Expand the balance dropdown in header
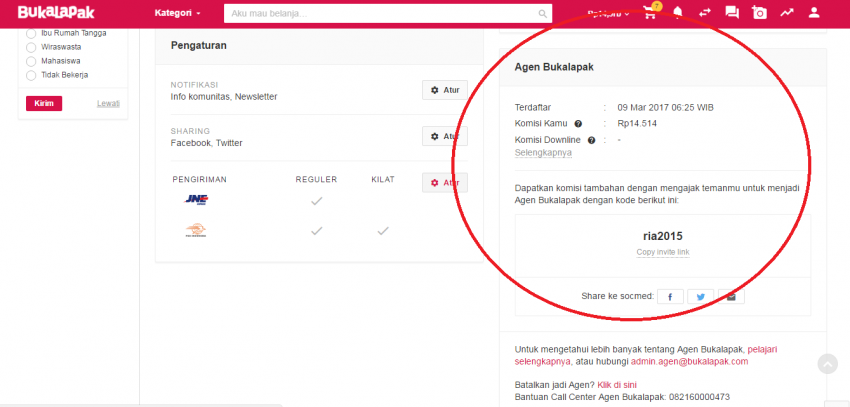850x407 pixels. (608, 14)
